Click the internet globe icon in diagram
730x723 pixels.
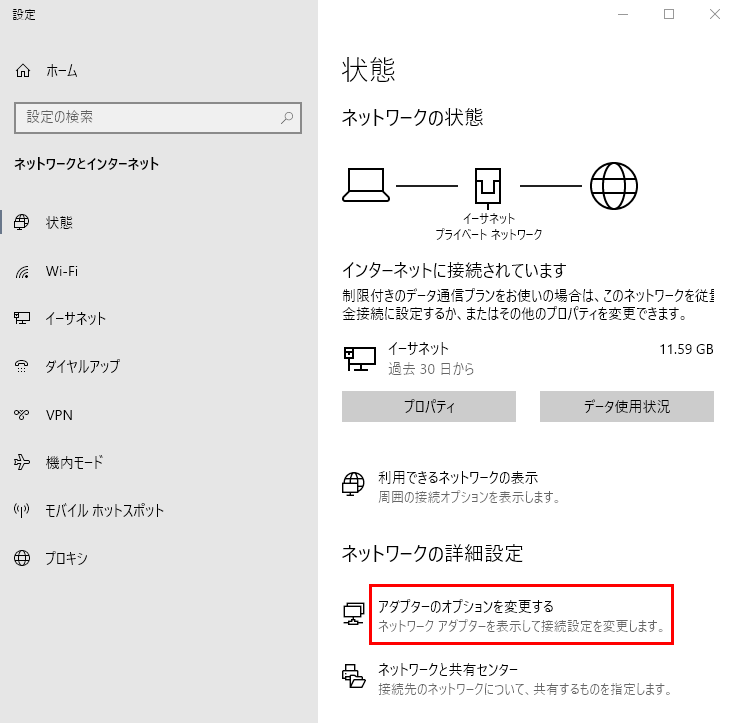pos(614,186)
